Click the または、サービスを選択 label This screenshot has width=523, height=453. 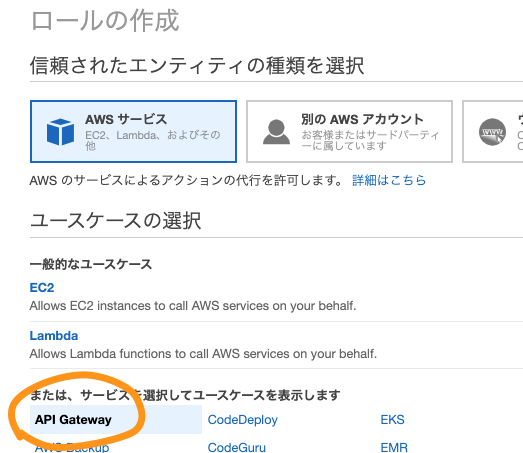185,395
